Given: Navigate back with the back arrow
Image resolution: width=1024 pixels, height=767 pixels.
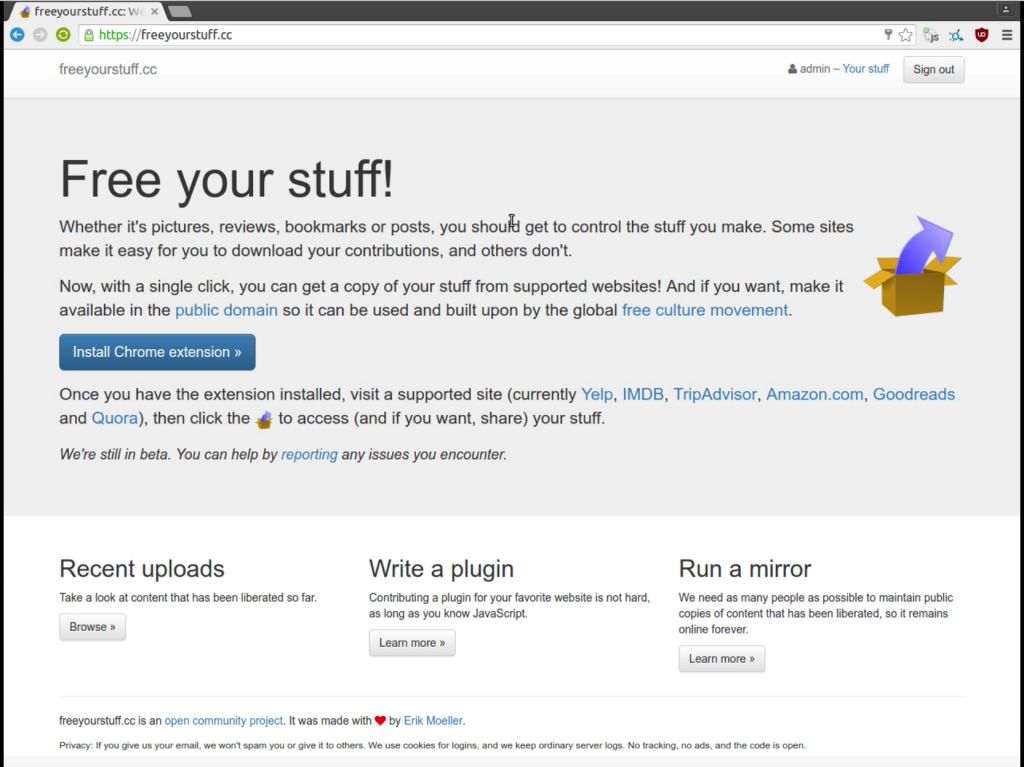Looking at the screenshot, I should click(16, 34).
